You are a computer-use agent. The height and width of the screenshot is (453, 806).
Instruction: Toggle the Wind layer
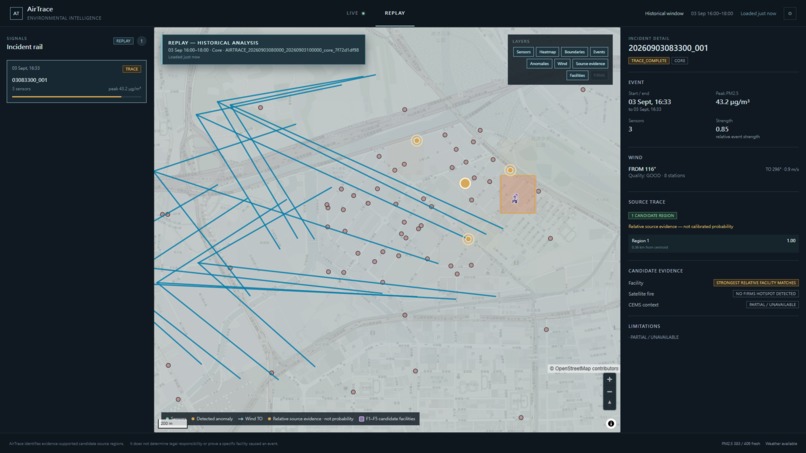tap(562, 64)
